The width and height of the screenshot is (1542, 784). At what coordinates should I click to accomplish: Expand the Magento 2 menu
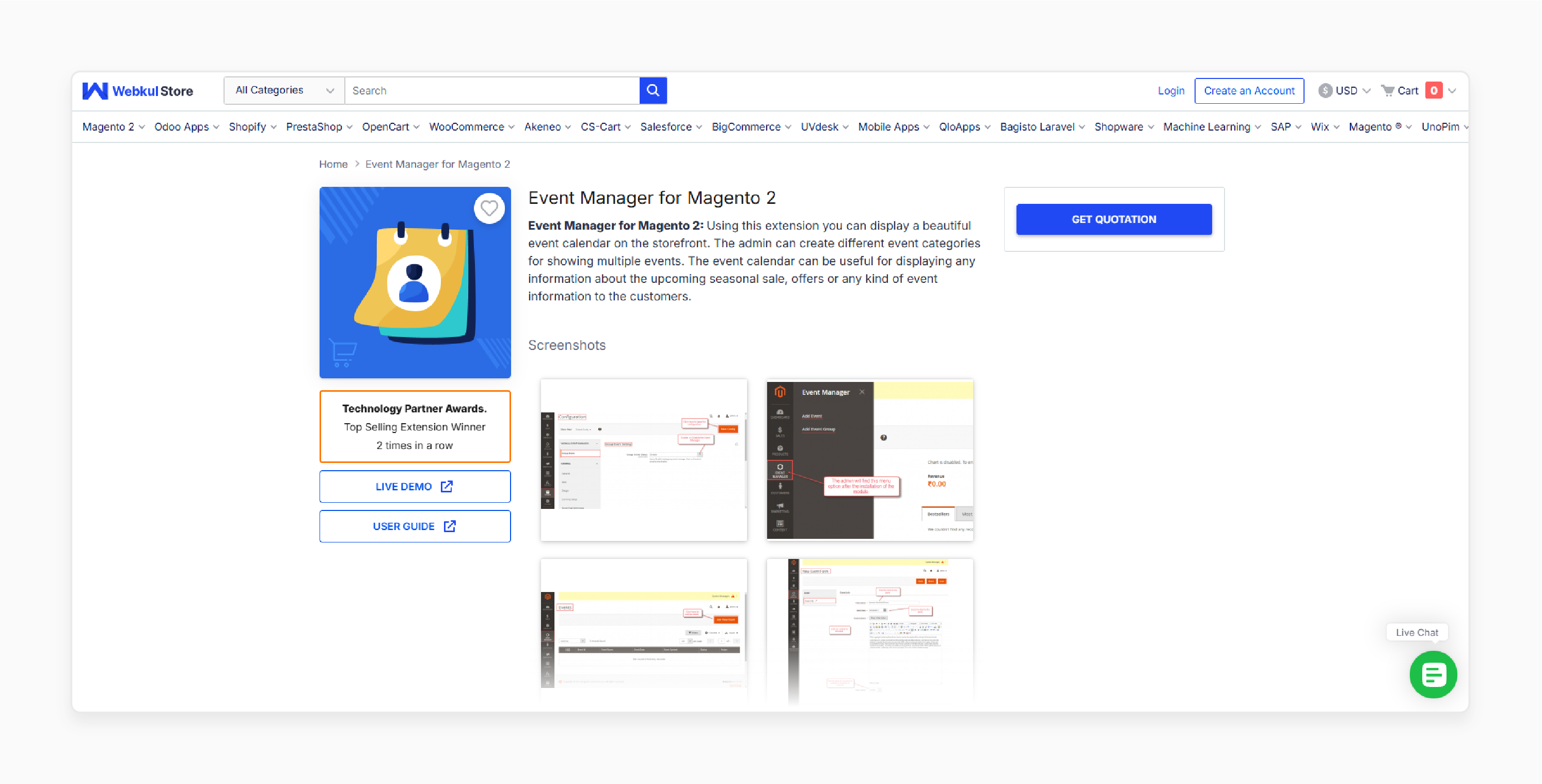click(x=113, y=127)
